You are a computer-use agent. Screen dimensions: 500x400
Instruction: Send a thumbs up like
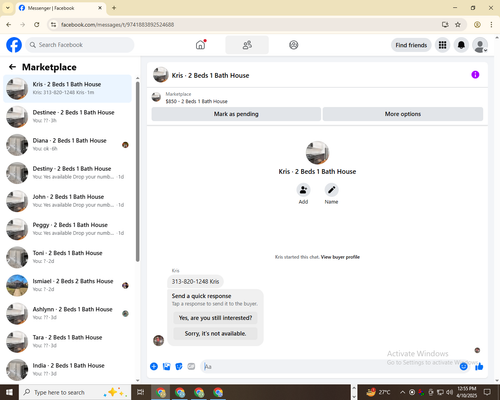pos(479,367)
